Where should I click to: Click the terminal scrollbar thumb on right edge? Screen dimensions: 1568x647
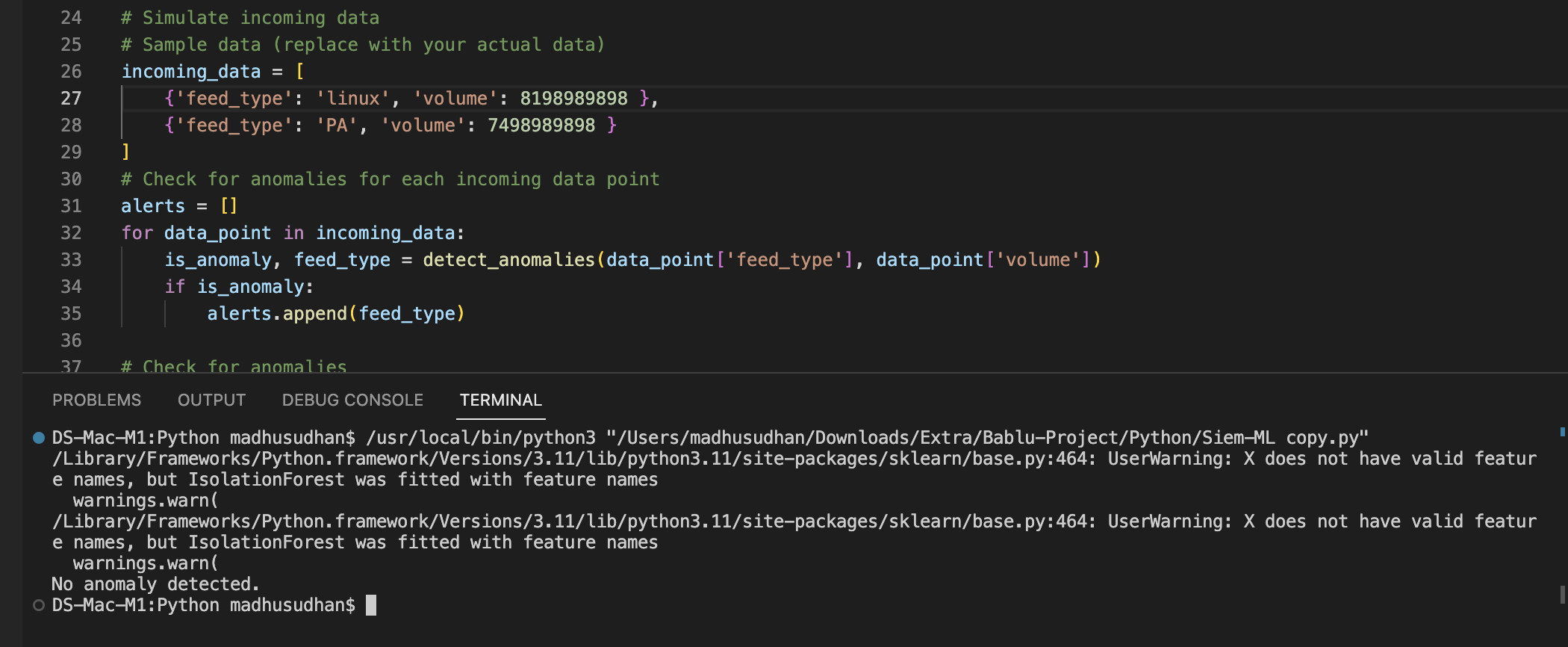pos(1561,595)
